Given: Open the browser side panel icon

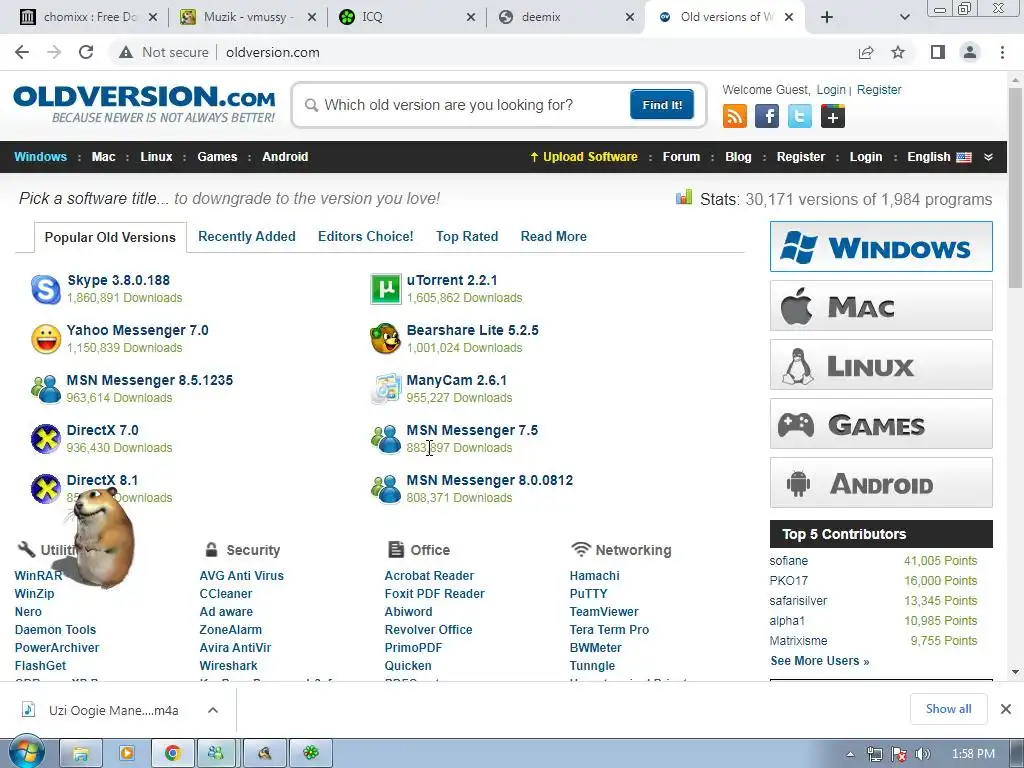Looking at the screenshot, I should pos(938,52).
